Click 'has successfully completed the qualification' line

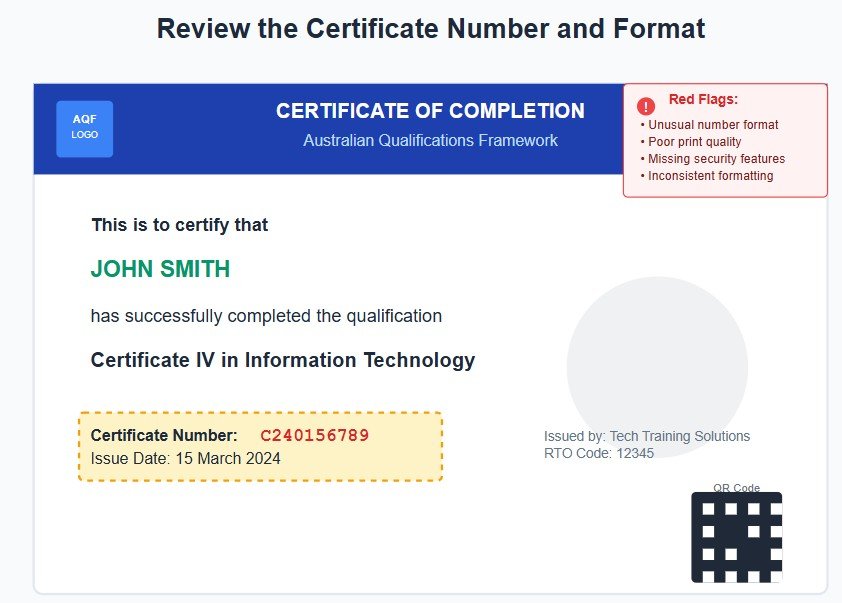[266, 316]
